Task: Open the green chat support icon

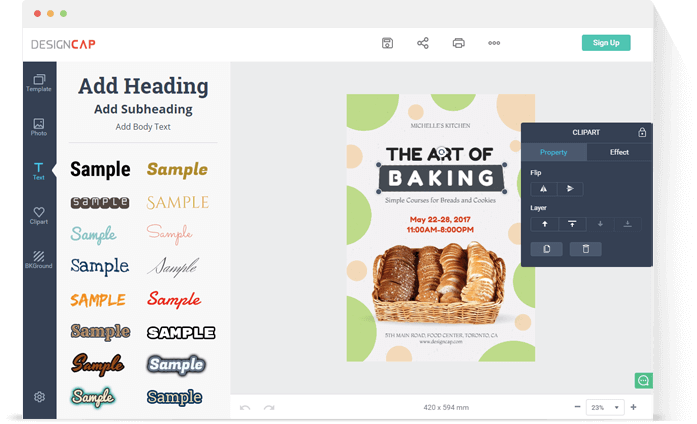Action: coord(643,380)
